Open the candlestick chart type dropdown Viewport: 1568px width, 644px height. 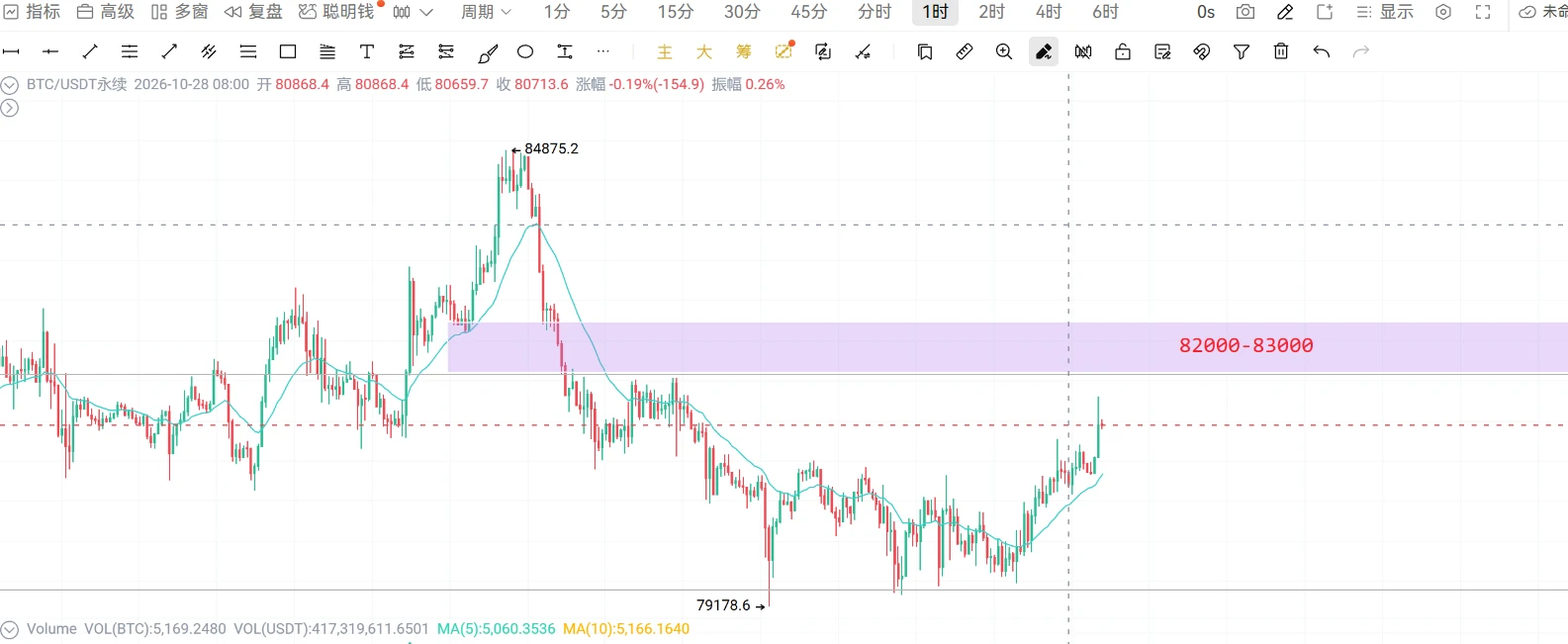(413, 12)
